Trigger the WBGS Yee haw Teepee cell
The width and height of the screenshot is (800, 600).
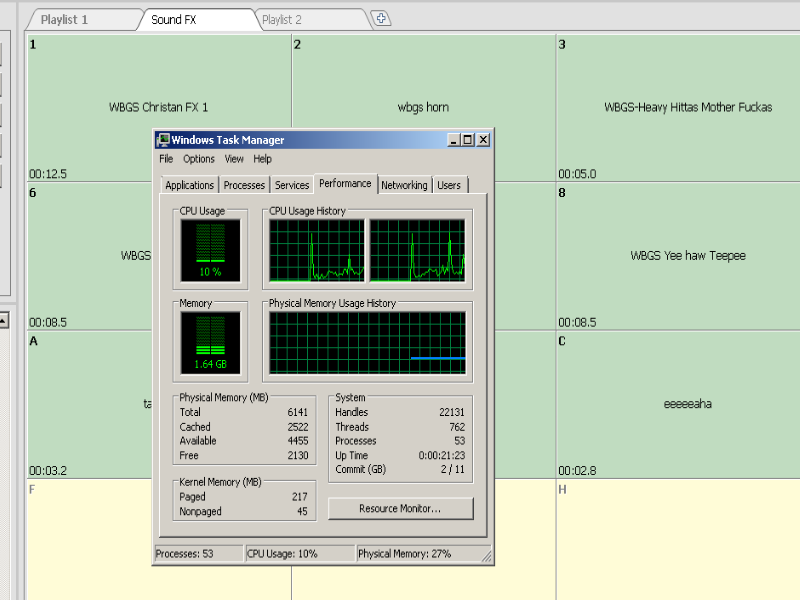[x=687, y=256]
